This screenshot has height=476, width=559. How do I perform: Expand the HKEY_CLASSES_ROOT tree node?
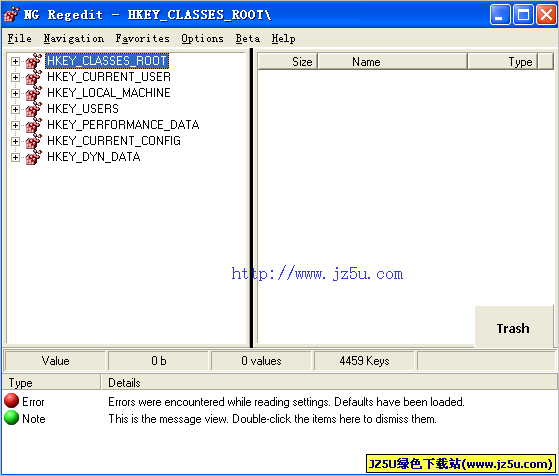coord(15,61)
